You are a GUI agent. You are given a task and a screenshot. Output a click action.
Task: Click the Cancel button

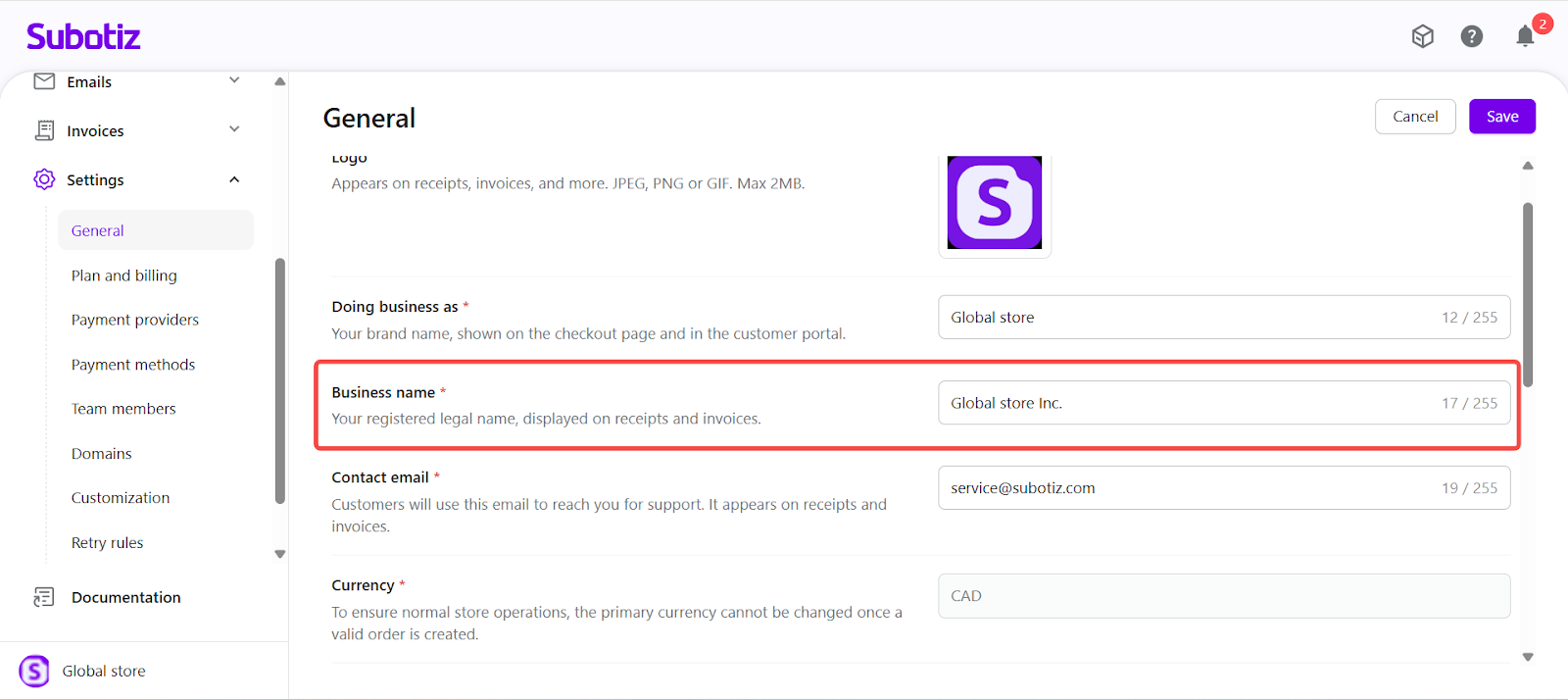(x=1415, y=117)
